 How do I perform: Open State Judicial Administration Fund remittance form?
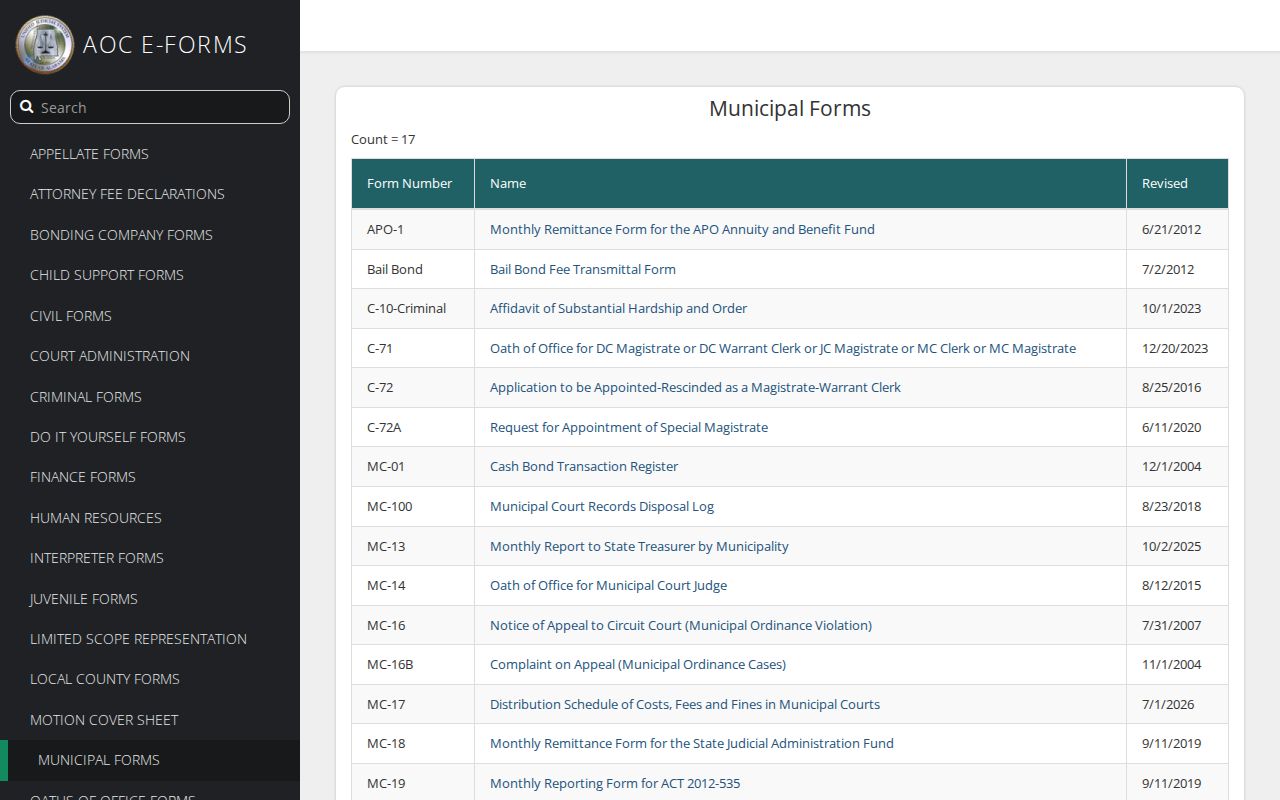[692, 743]
